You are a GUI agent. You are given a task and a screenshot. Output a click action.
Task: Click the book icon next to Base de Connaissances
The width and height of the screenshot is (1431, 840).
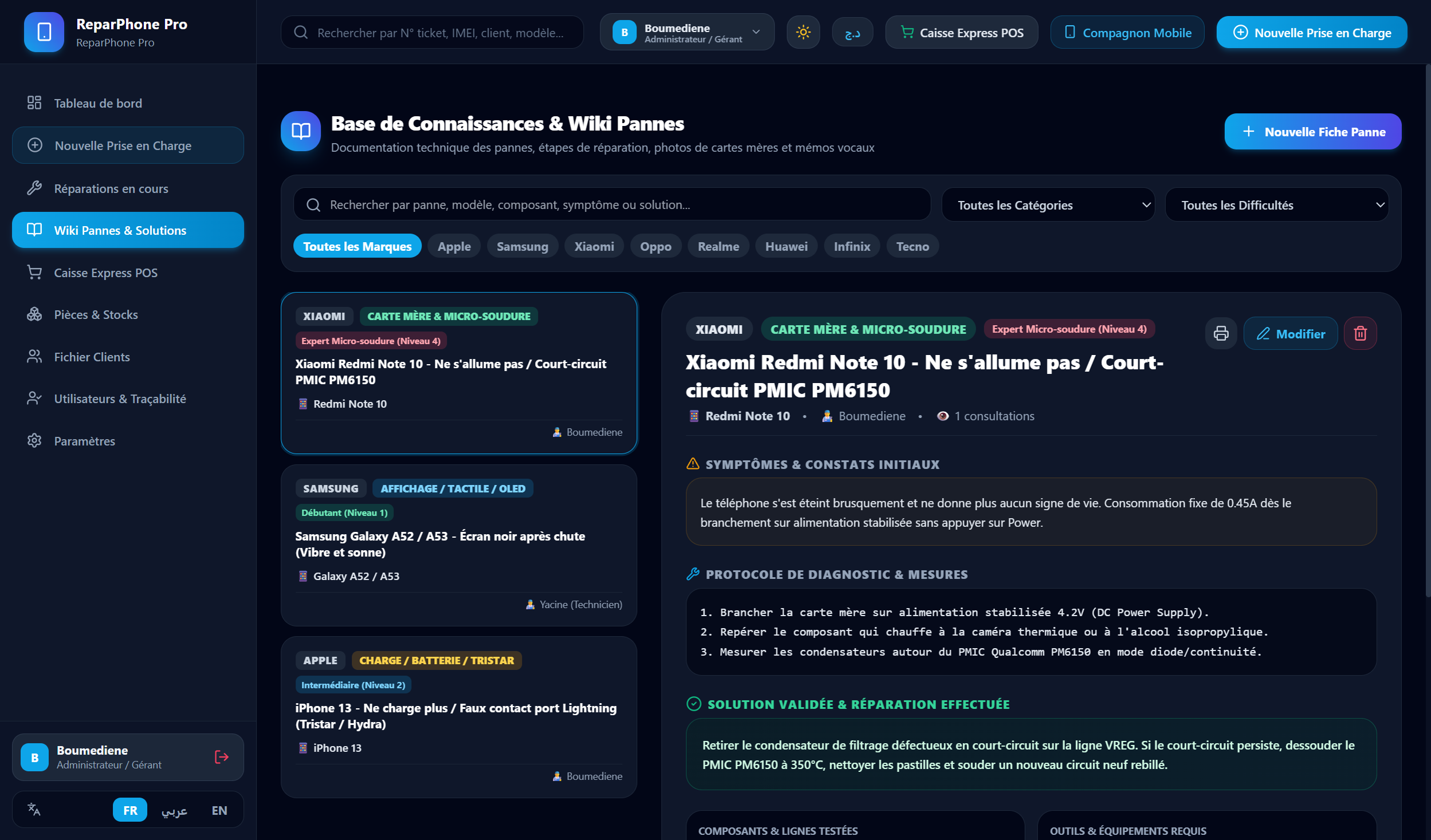(x=301, y=131)
